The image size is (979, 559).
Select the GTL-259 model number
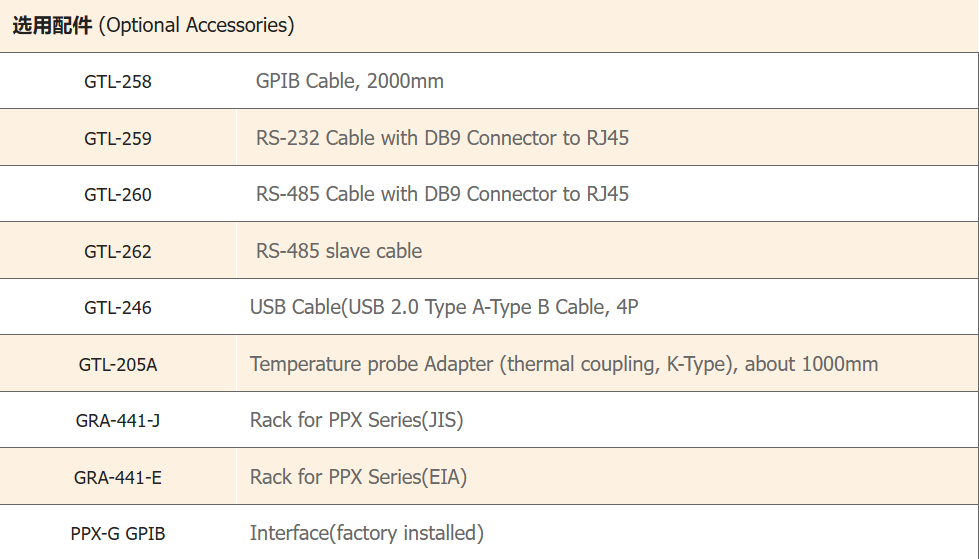tap(118, 139)
